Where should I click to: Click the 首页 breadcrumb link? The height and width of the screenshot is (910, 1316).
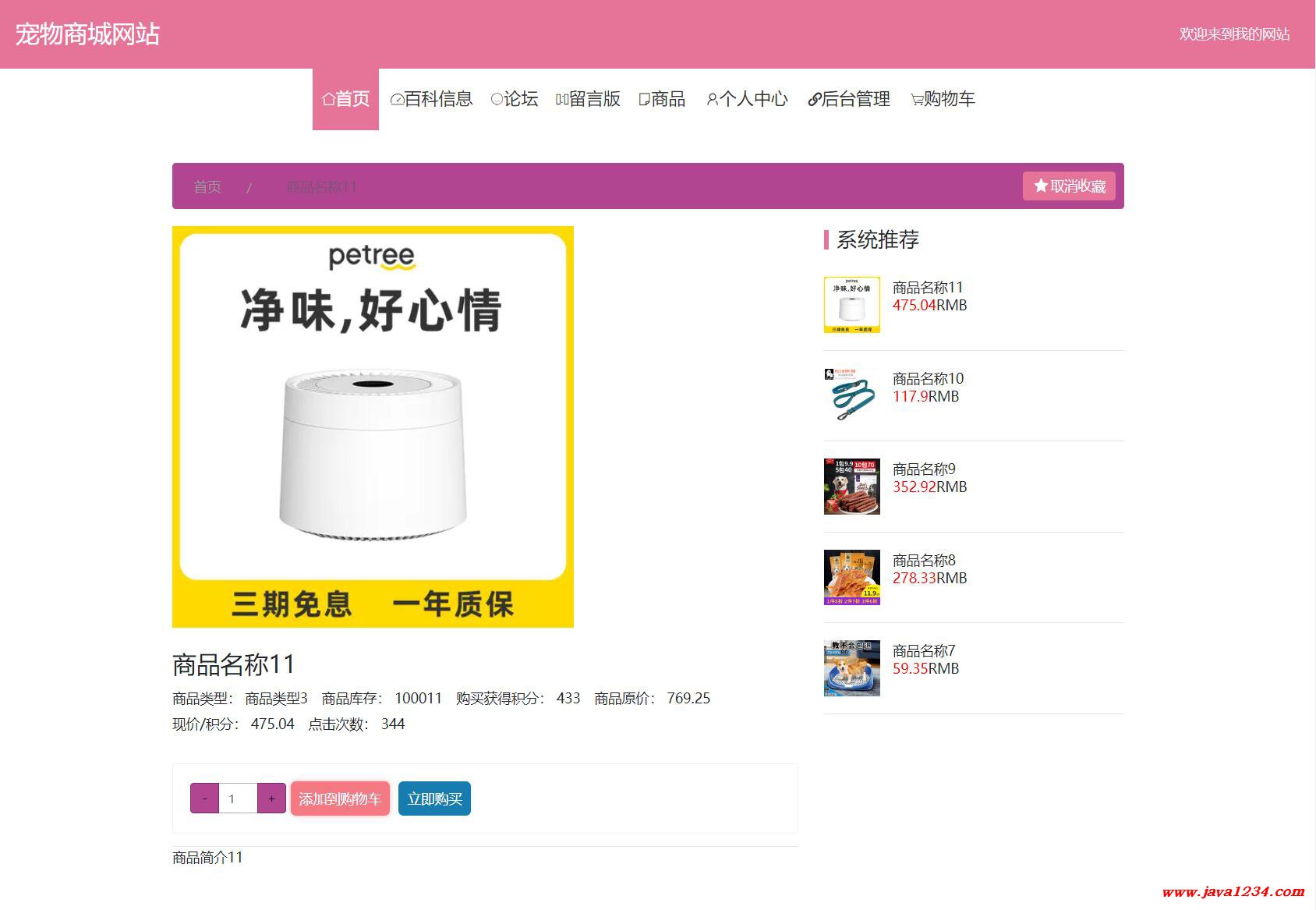pyautogui.click(x=207, y=187)
